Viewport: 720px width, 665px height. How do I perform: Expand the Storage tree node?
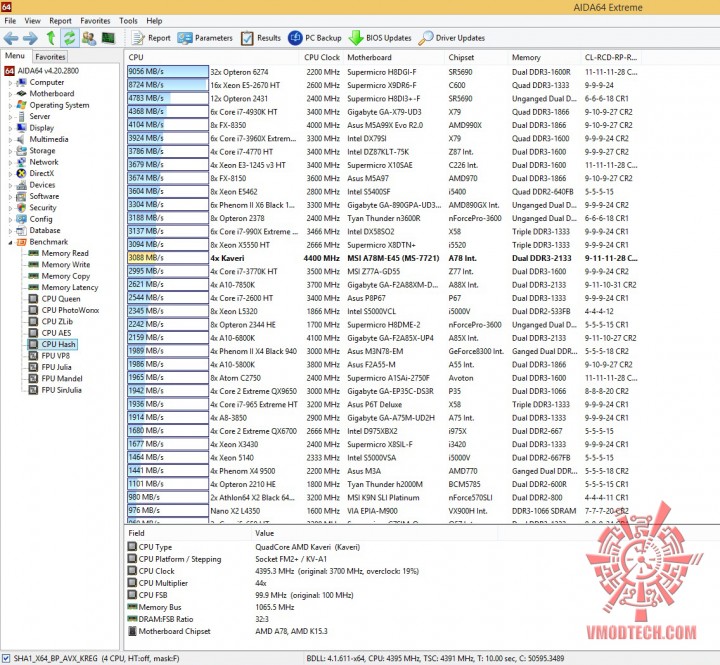tap(10, 151)
